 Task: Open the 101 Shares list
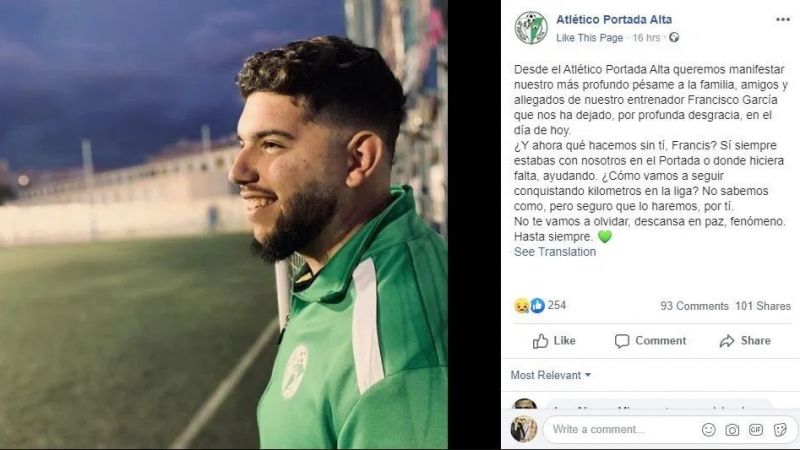763,306
